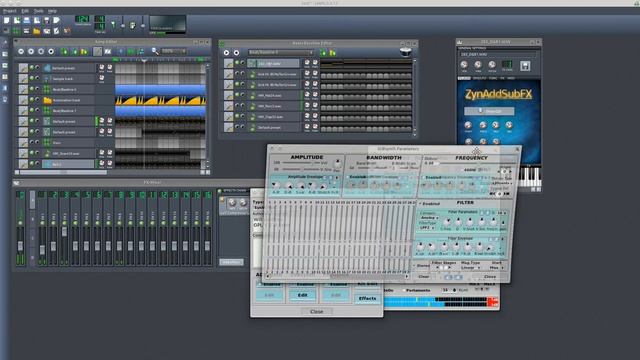This screenshot has height=360, width=640.
Task: Click the record button in Song Editor
Action: tap(31, 51)
